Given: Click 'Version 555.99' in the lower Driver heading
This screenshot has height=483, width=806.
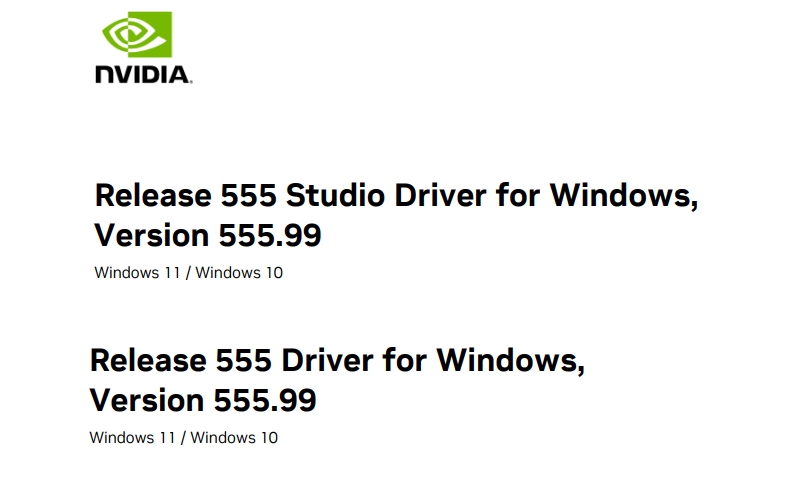Looking at the screenshot, I should pyautogui.click(x=203, y=400).
